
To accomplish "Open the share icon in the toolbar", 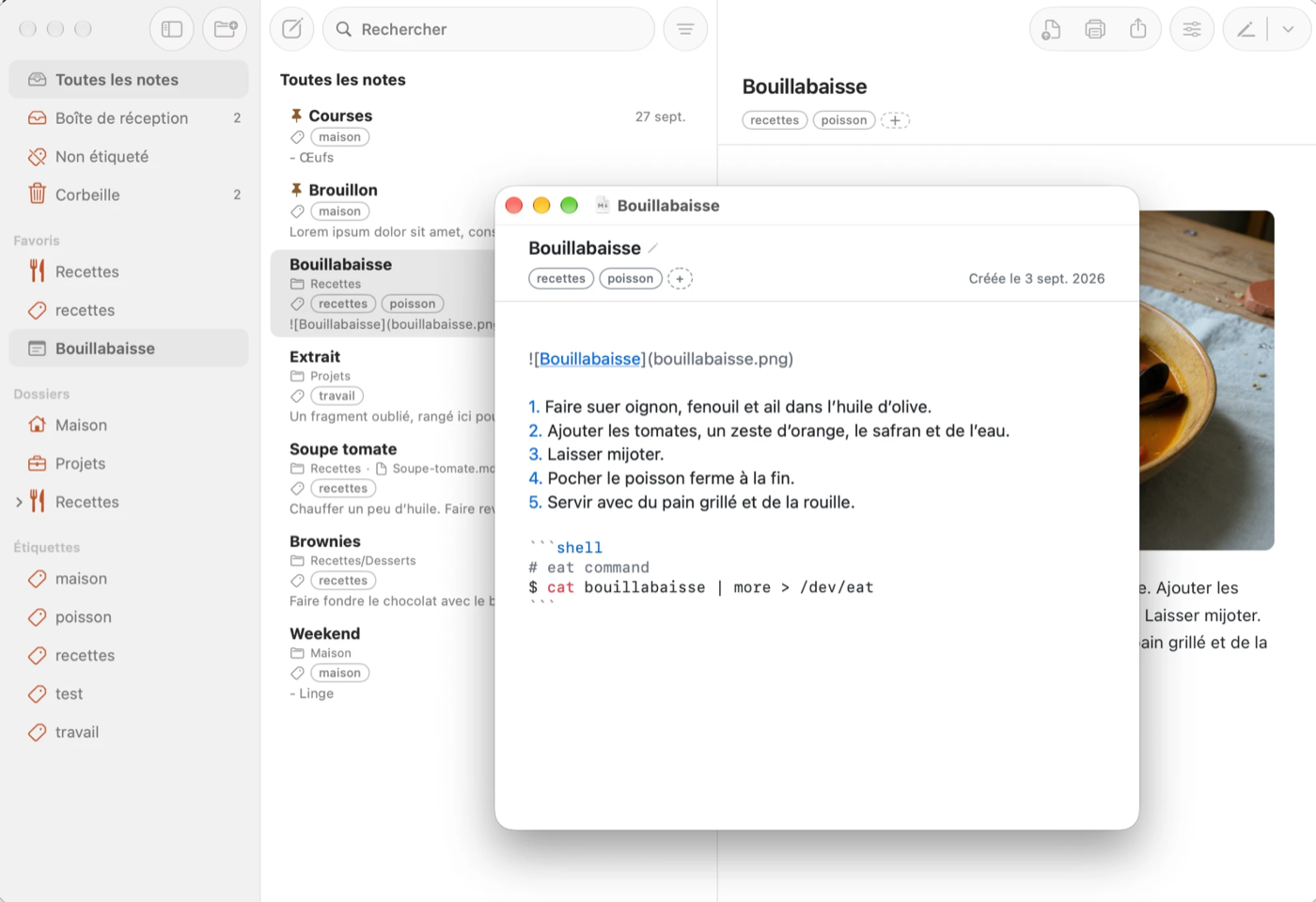I will coord(1138,29).
